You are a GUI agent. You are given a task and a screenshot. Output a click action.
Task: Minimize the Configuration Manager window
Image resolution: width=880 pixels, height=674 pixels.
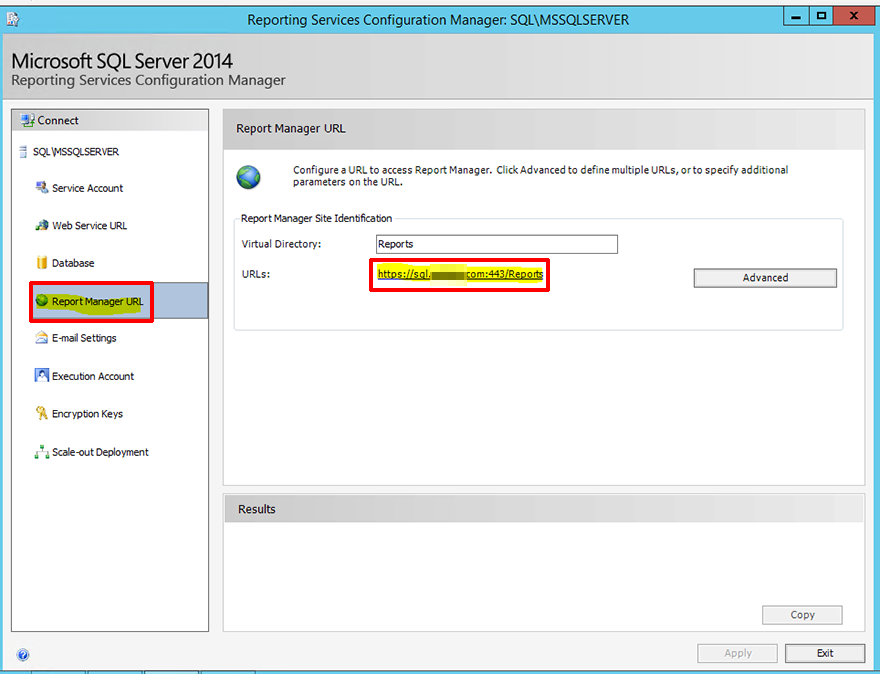(796, 16)
